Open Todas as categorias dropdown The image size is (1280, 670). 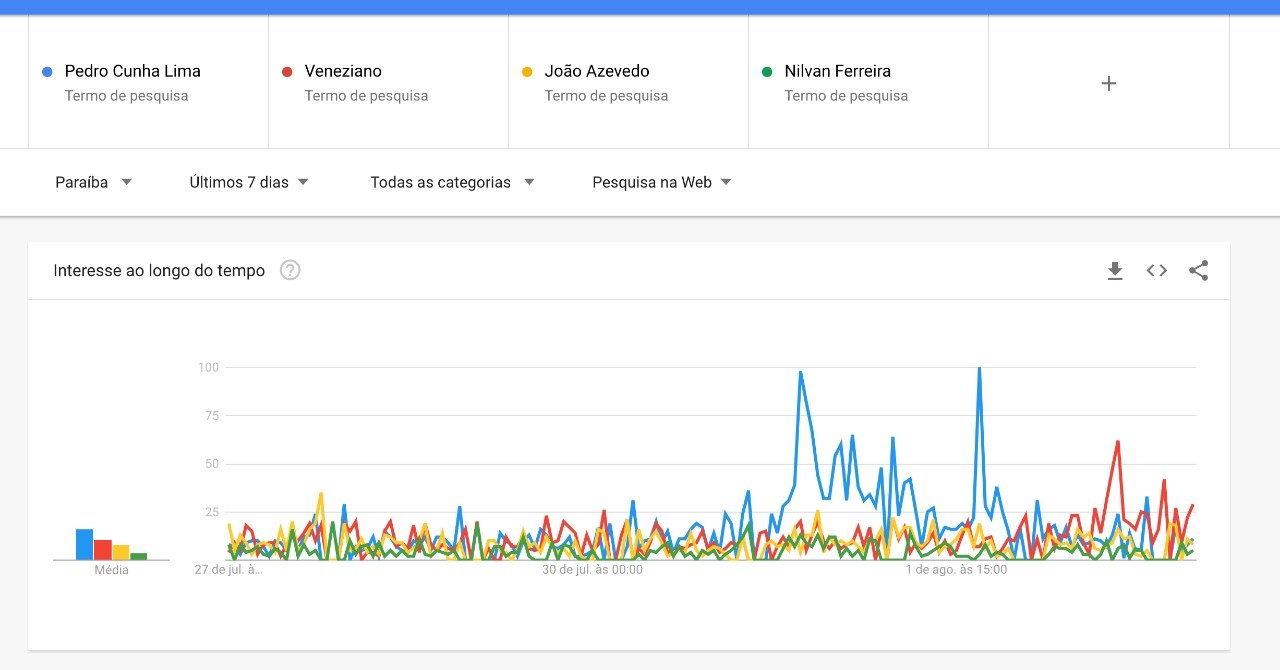(452, 182)
